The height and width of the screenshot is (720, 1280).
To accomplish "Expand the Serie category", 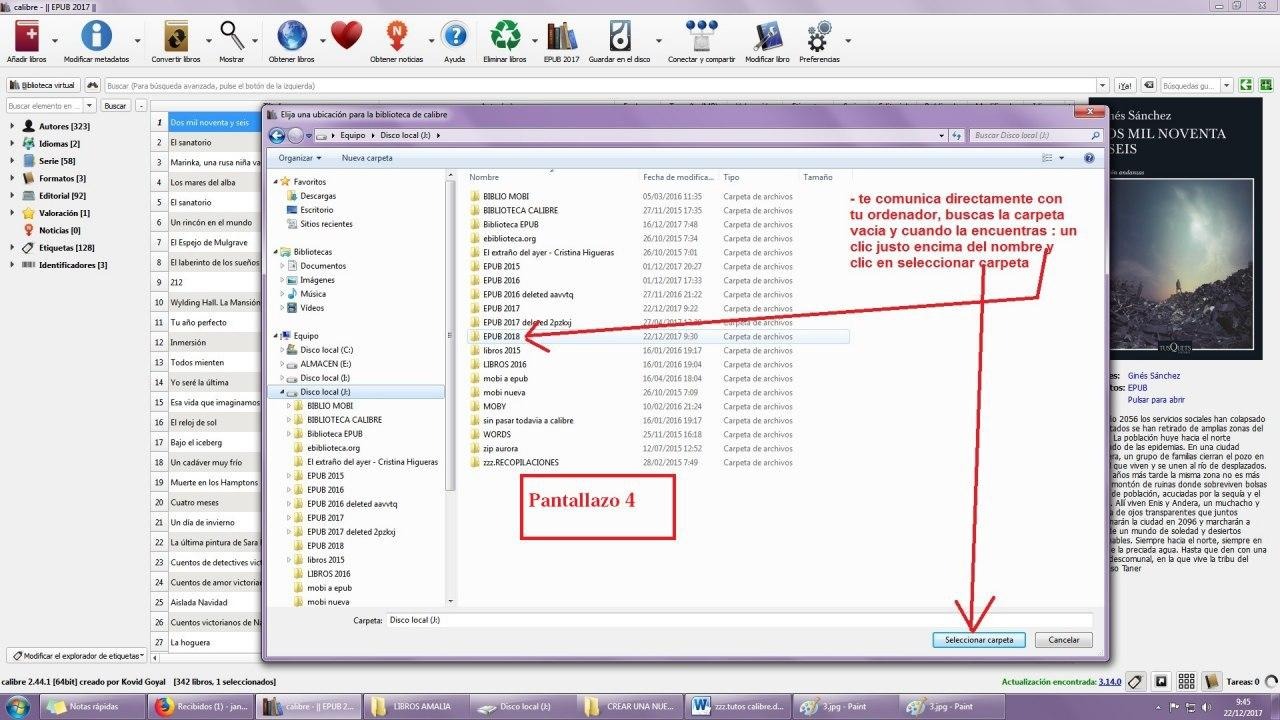I will coord(12,161).
